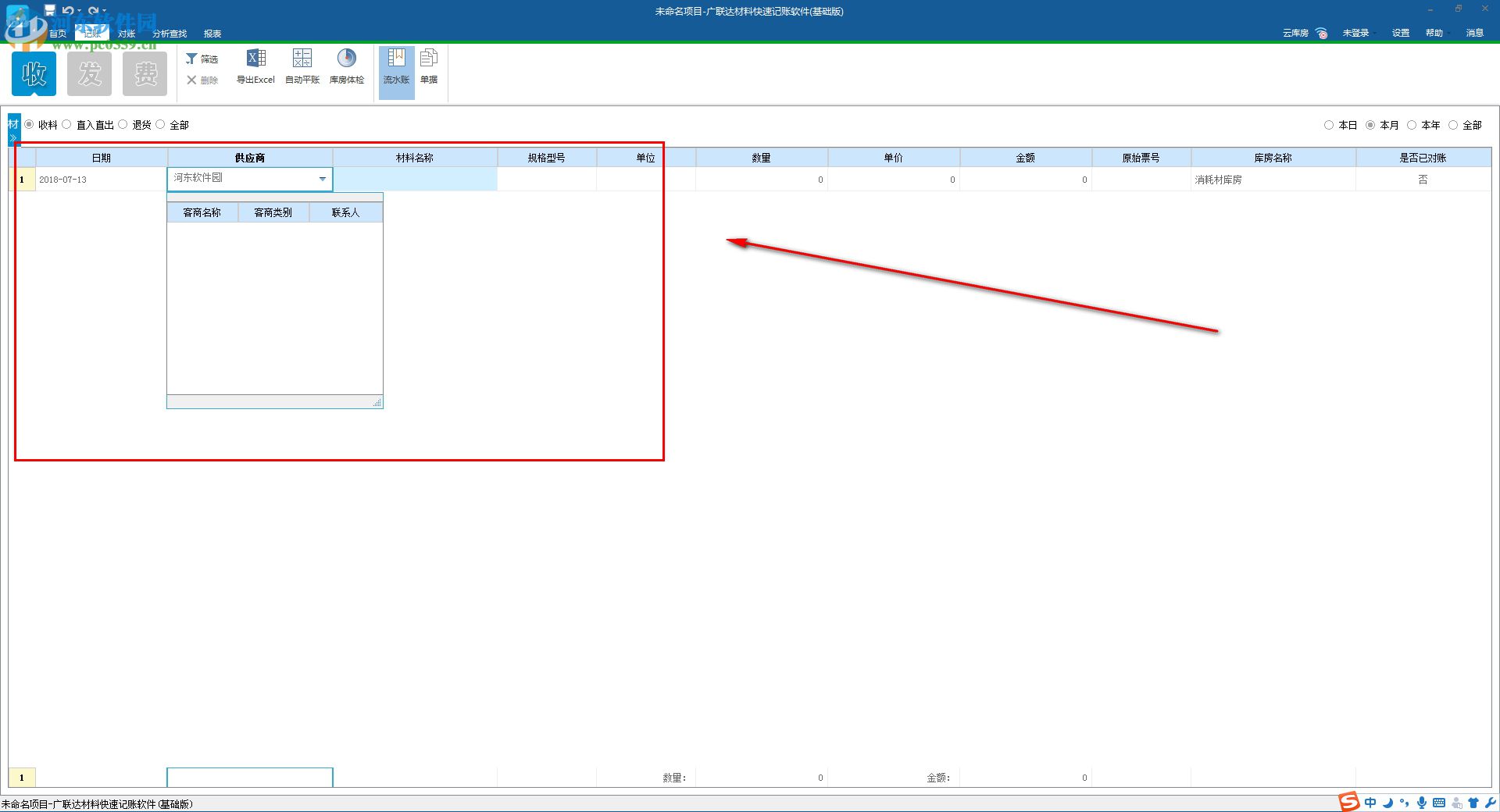The image size is (1500, 812).
Task: Click the Sogou input method S logo
Action: click(1349, 802)
